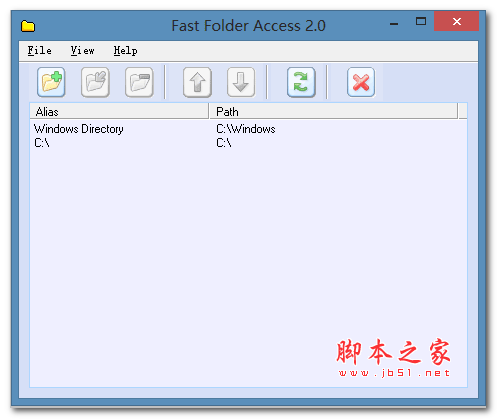
Task: Select the Windows Directory alias row
Action: pos(79,129)
